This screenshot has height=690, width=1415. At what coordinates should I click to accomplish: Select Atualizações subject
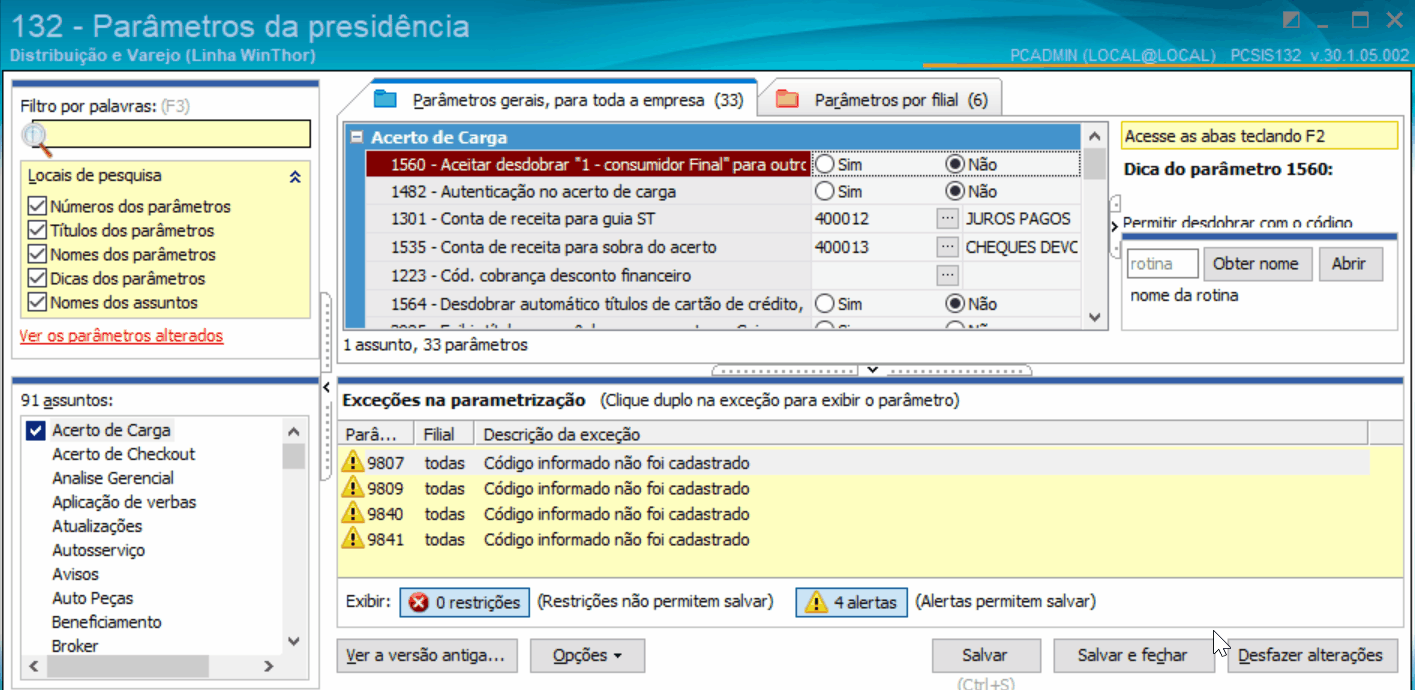coord(97,526)
